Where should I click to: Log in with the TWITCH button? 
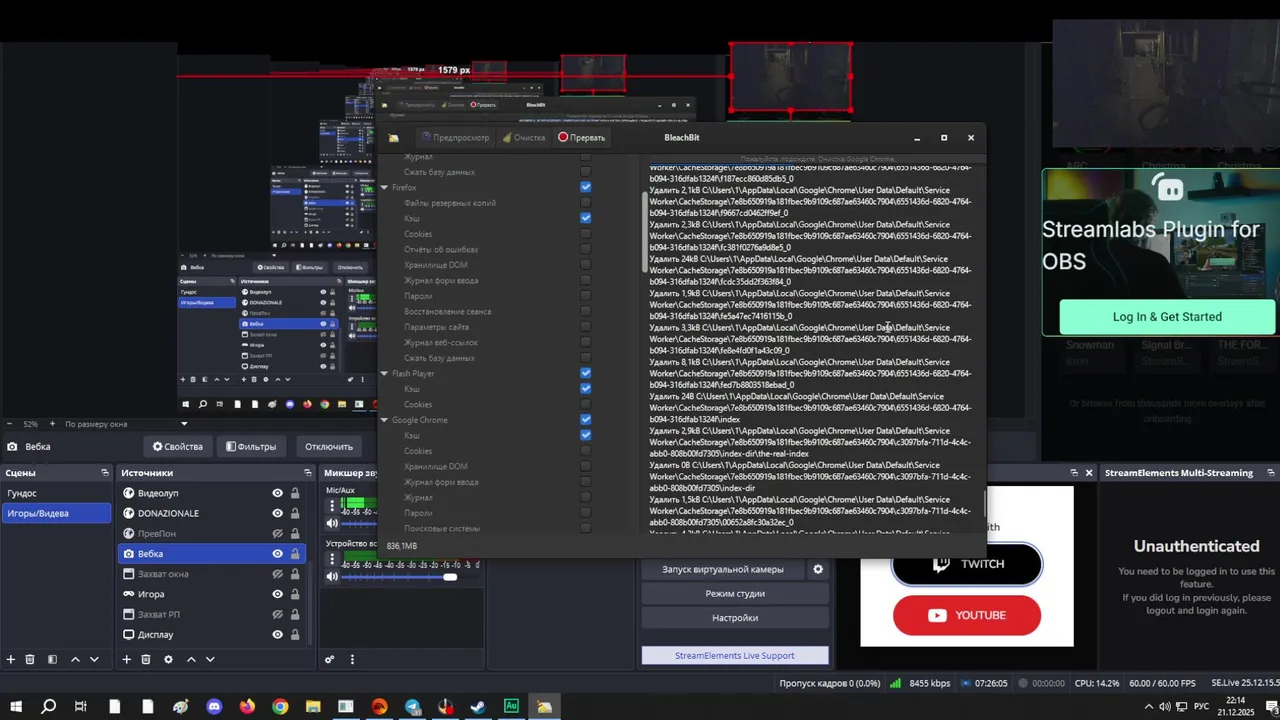[x=967, y=564]
